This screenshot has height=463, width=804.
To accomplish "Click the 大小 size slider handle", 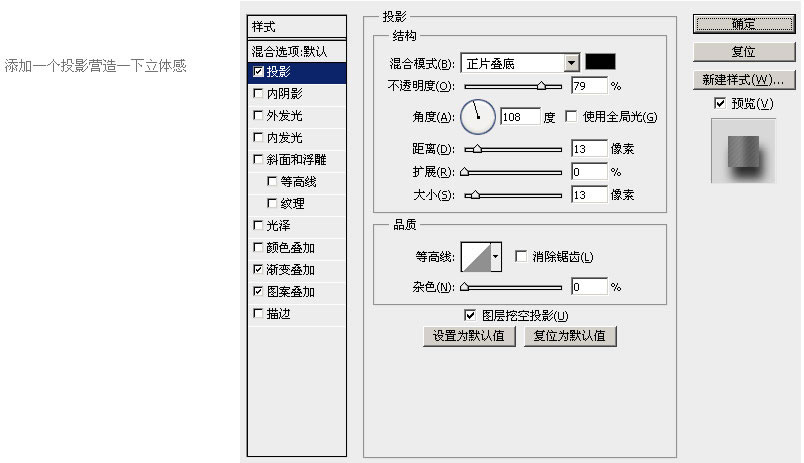I will click(475, 195).
